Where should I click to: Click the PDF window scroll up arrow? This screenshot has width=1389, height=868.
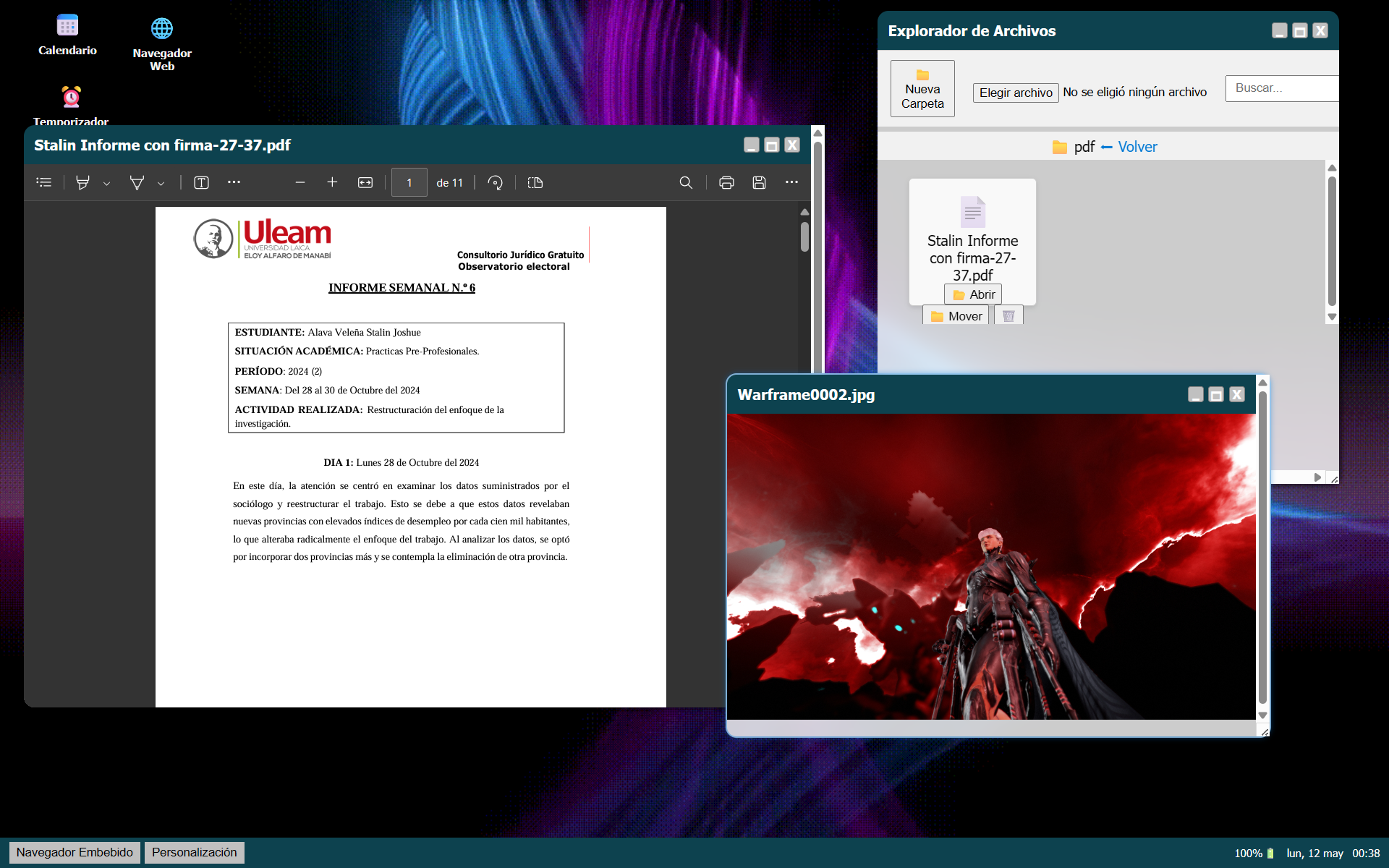817,132
